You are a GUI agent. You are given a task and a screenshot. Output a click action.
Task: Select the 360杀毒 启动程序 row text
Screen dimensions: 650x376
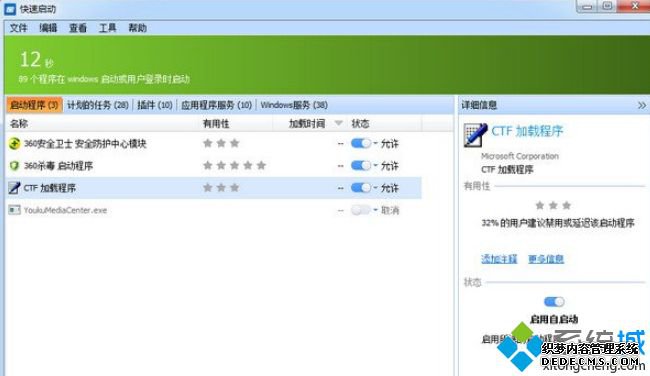(x=58, y=166)
